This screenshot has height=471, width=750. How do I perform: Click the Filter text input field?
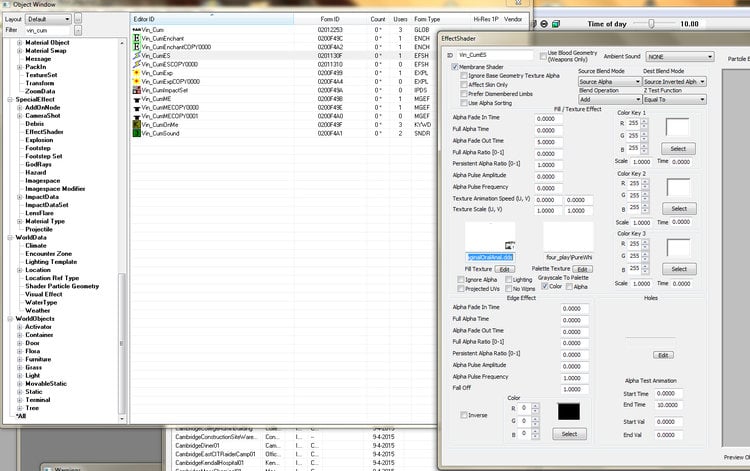coord(48,30)
